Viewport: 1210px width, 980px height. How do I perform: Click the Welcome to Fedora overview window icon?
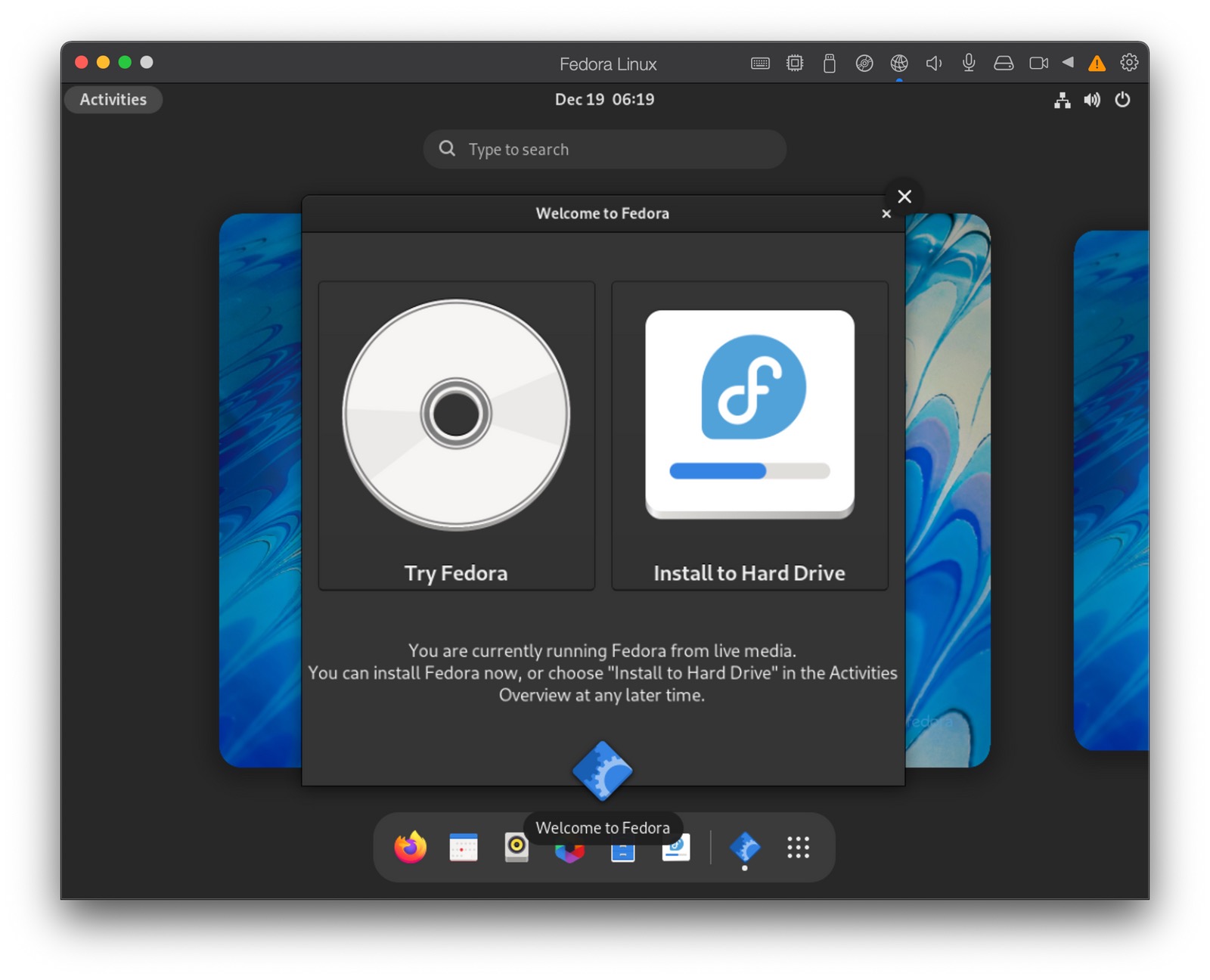click(603, 771)
